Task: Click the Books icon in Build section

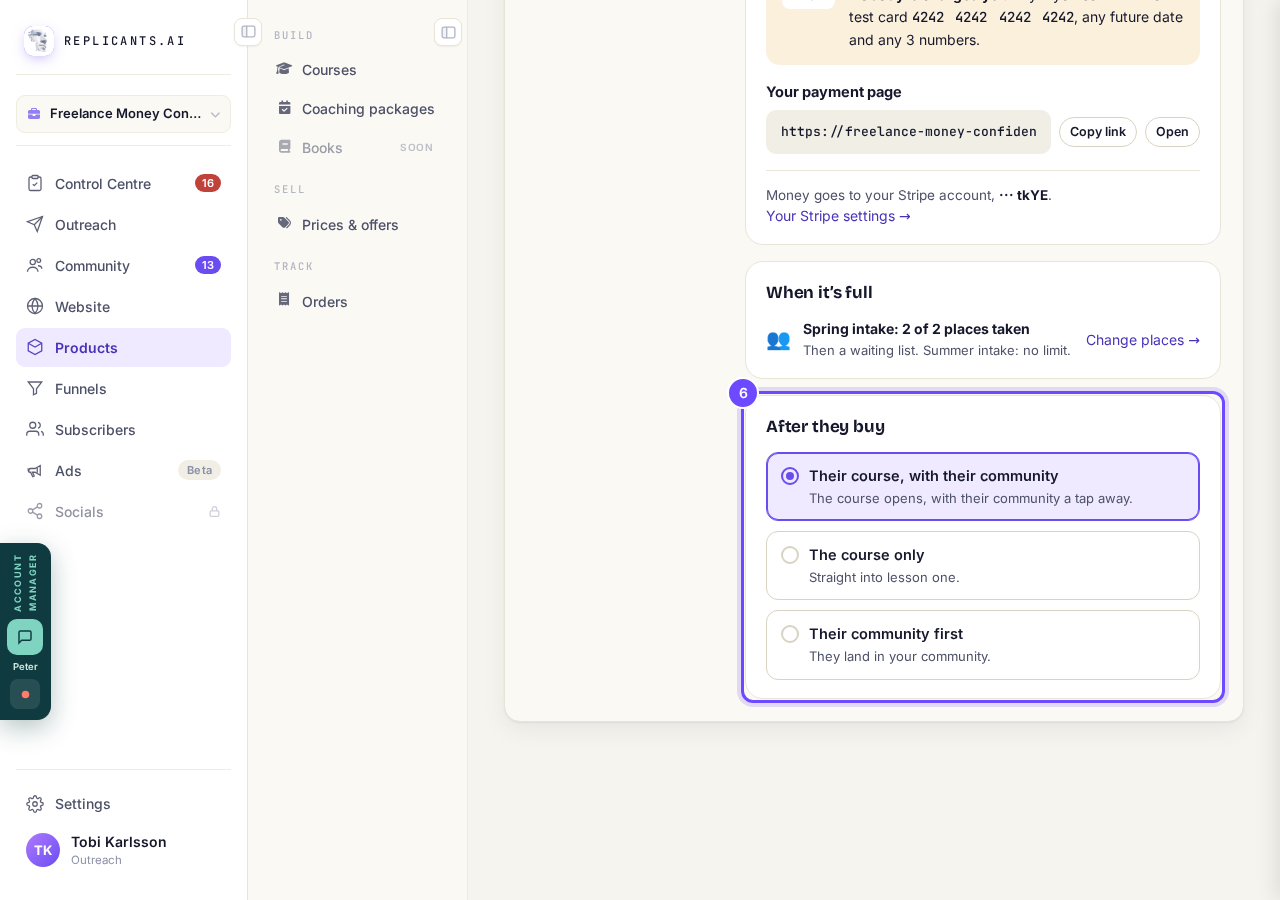Action: click(x=285, y=147)
